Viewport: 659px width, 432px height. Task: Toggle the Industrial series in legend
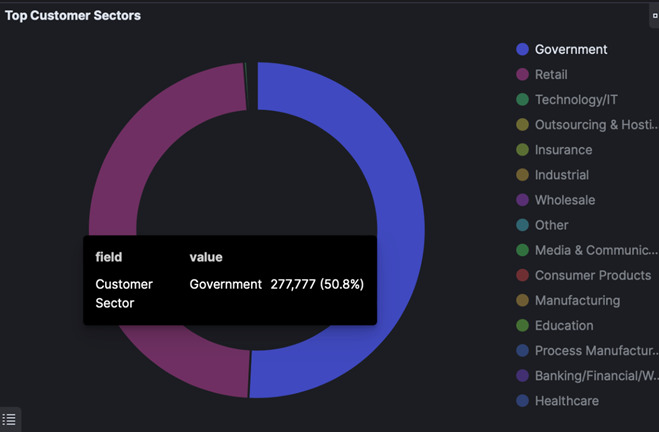tap(561, 175)
